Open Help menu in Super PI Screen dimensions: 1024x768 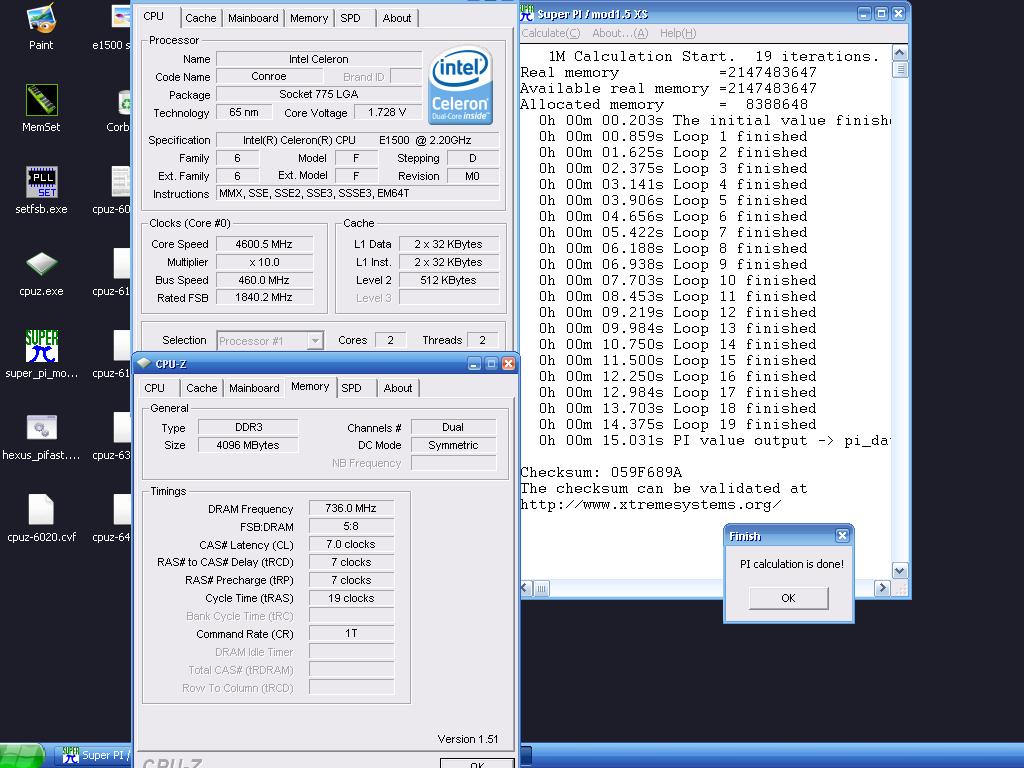click(678, 33)
